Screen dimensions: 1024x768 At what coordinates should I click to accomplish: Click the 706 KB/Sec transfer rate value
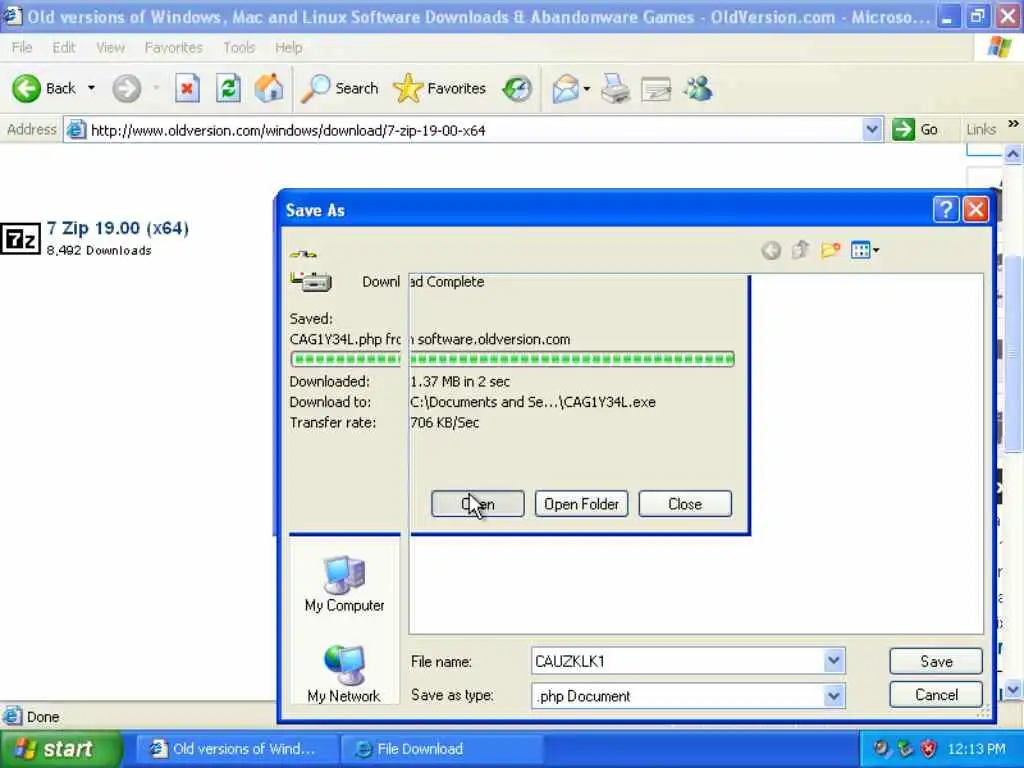pyautogui.click(x=445, y=423)
